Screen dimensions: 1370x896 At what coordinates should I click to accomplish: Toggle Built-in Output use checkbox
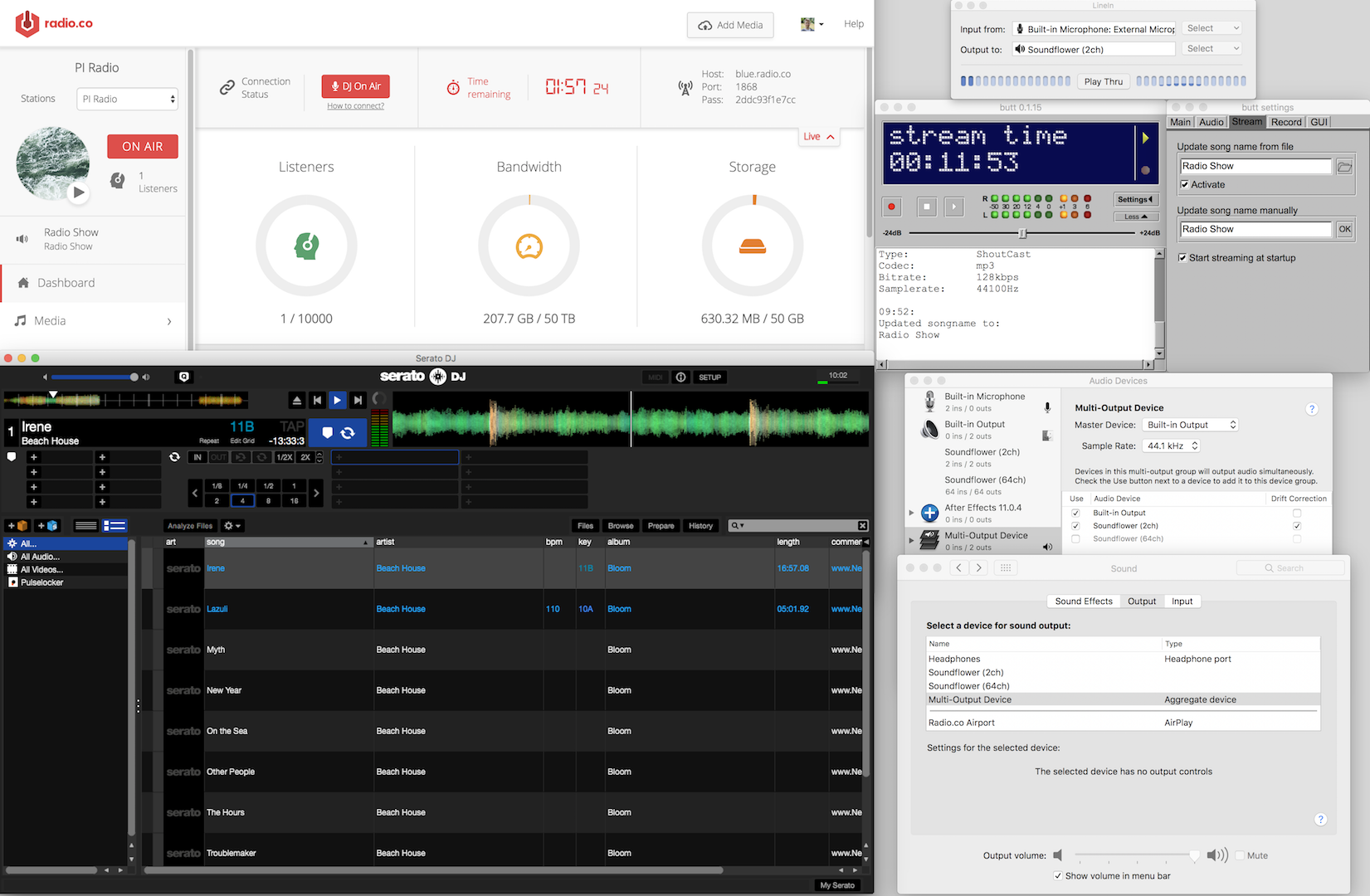[x=1075, y=514]
